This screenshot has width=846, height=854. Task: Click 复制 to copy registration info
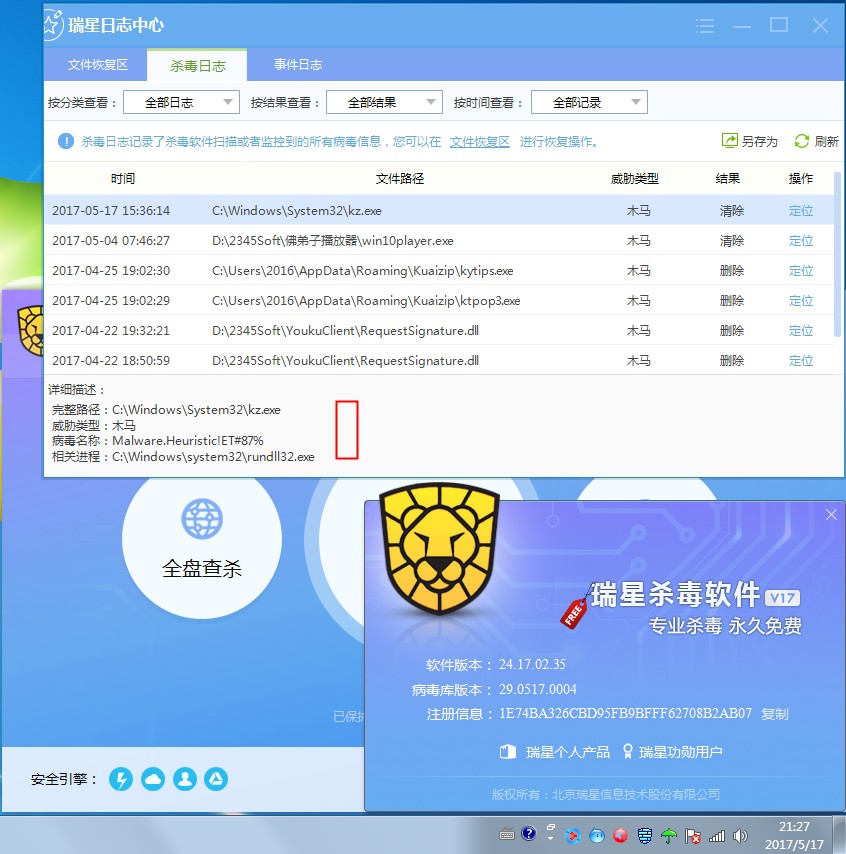tap(775, 713)
